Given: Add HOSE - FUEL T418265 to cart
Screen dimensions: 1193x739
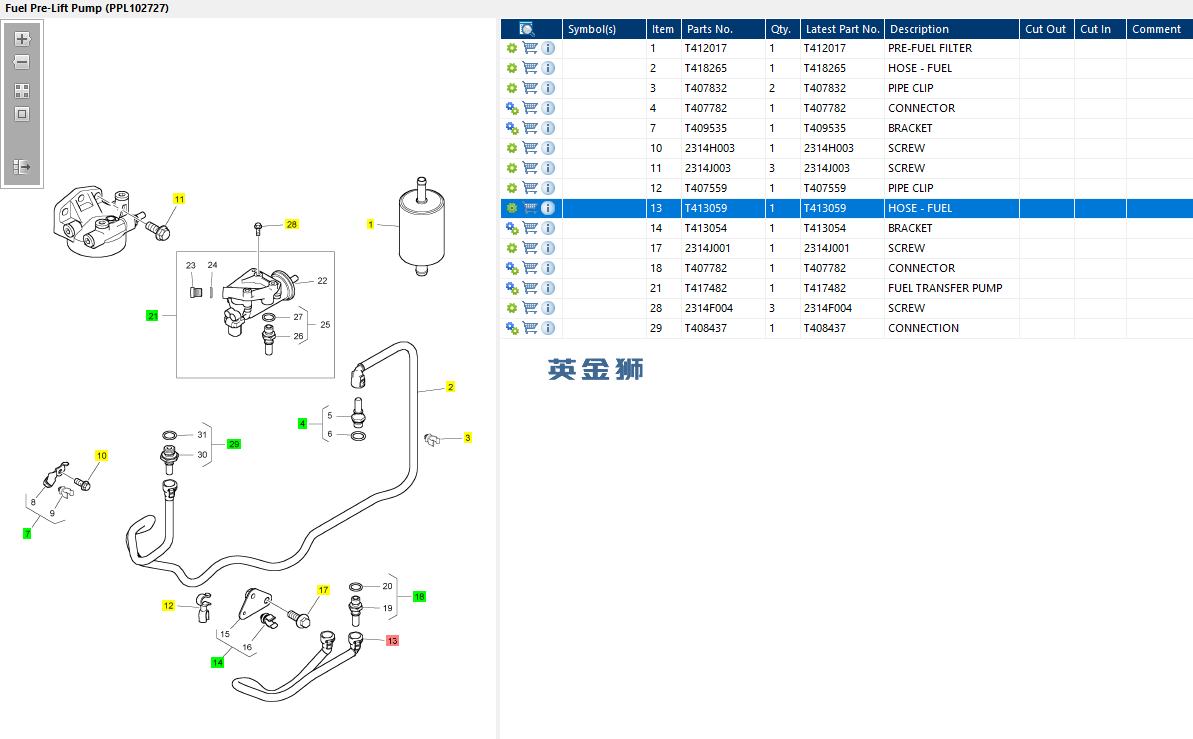Looking at the screenshot, I should tap(530, 68).
